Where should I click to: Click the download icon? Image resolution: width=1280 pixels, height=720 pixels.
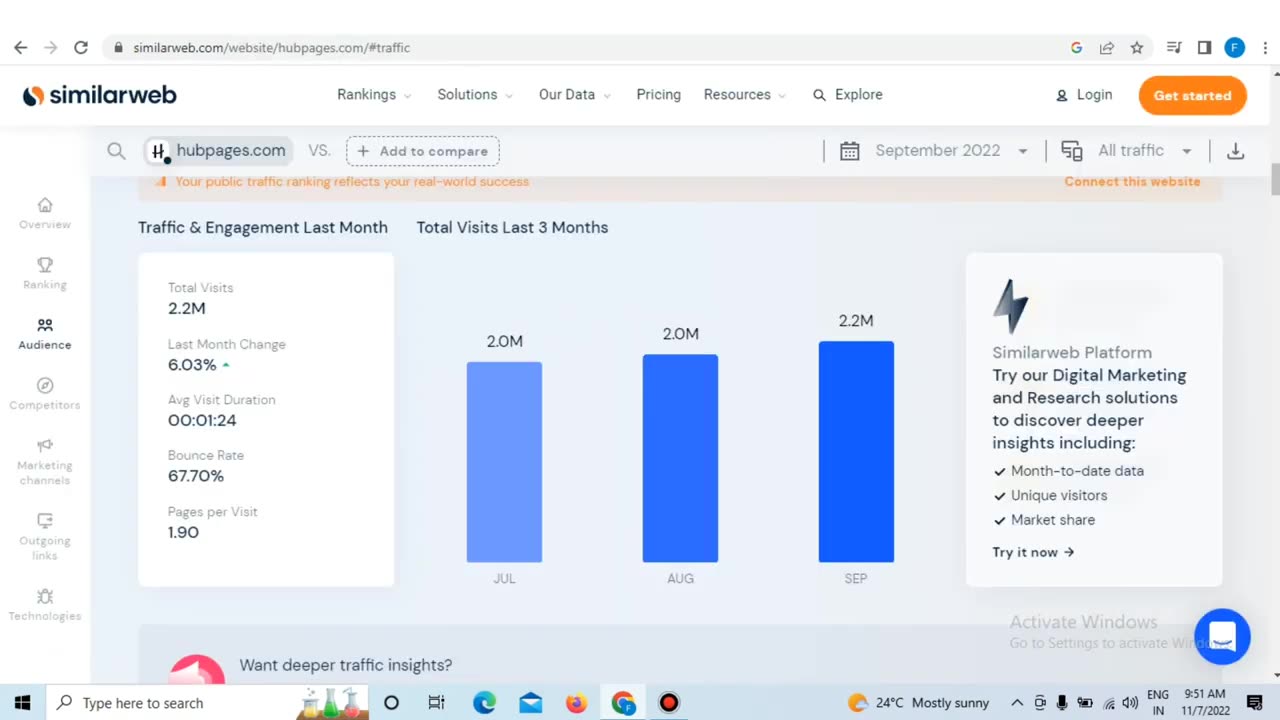point(1235,151)
